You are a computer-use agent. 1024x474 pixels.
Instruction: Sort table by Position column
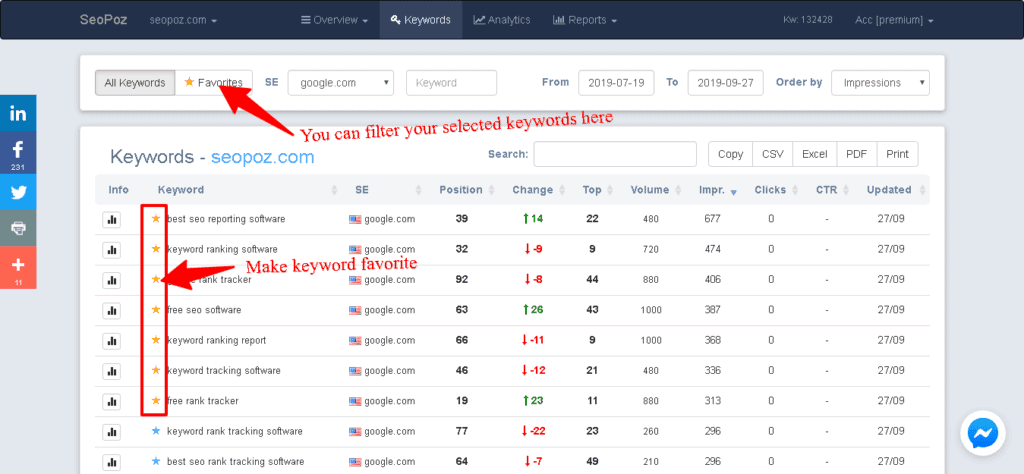pyautogui.click(x=466, y=190)
